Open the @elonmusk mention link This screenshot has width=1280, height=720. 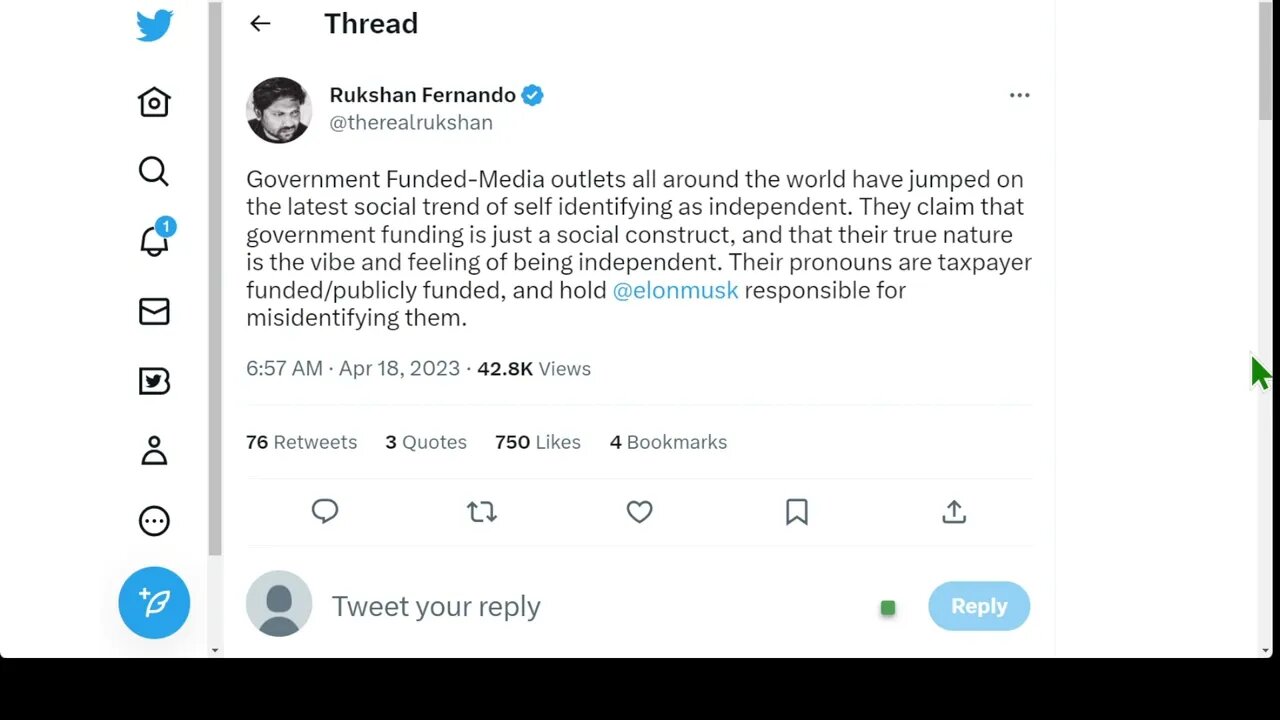point(675,290)
